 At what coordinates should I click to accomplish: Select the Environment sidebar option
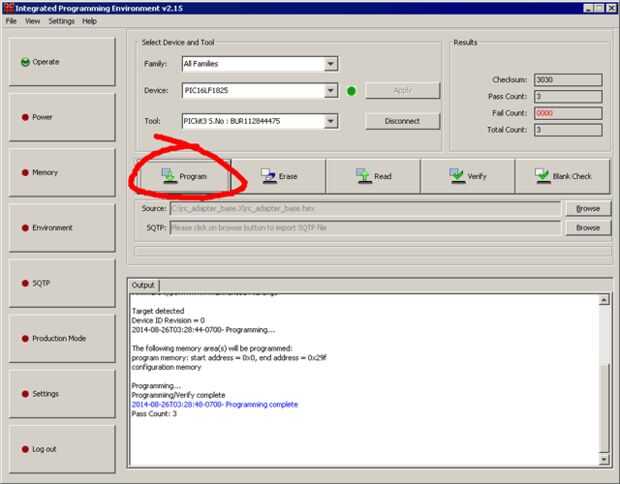pyautogui.click(x=62, y=228)
